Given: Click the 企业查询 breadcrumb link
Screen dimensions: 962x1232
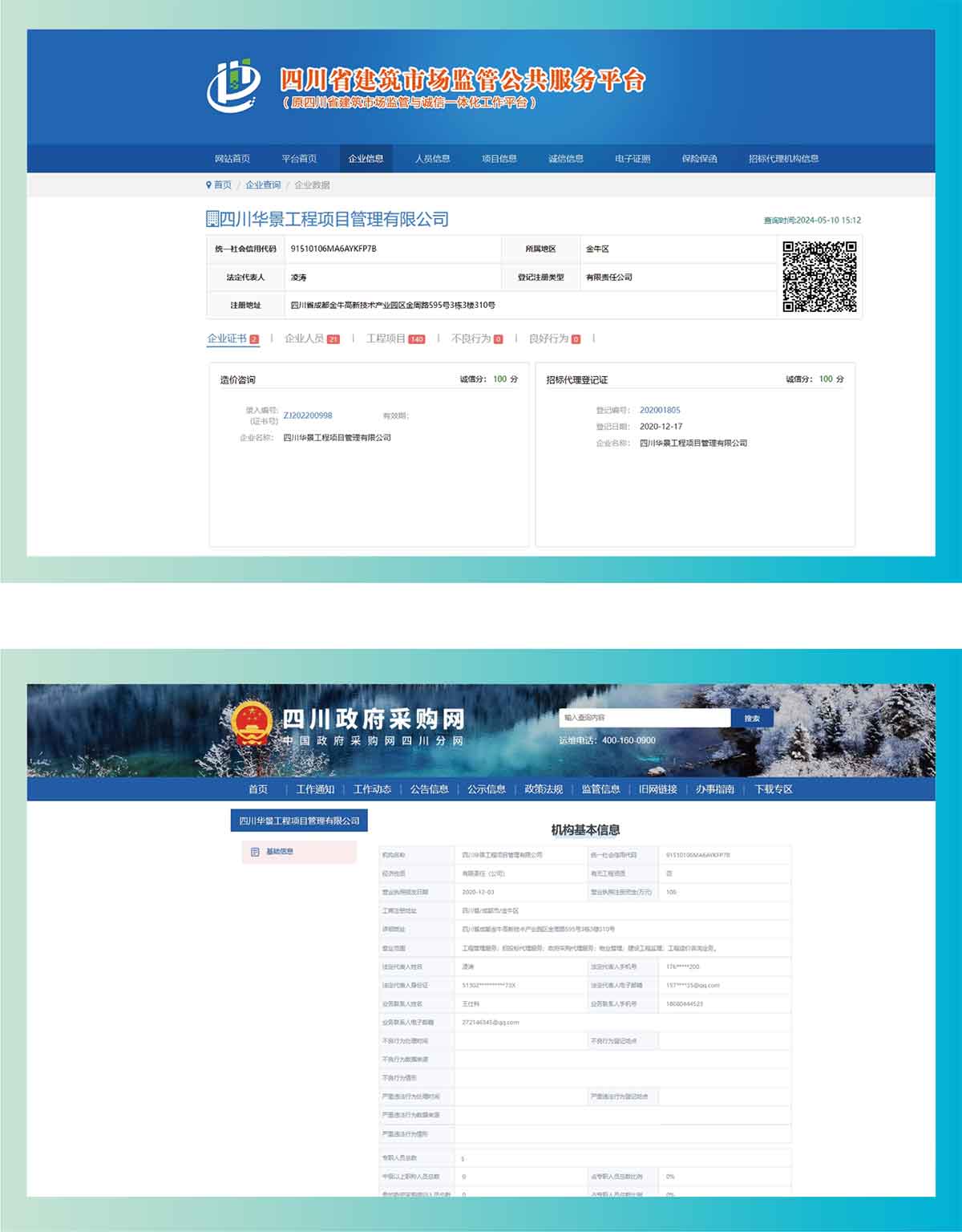Looking at the screenshot, I should click(263, 184).
